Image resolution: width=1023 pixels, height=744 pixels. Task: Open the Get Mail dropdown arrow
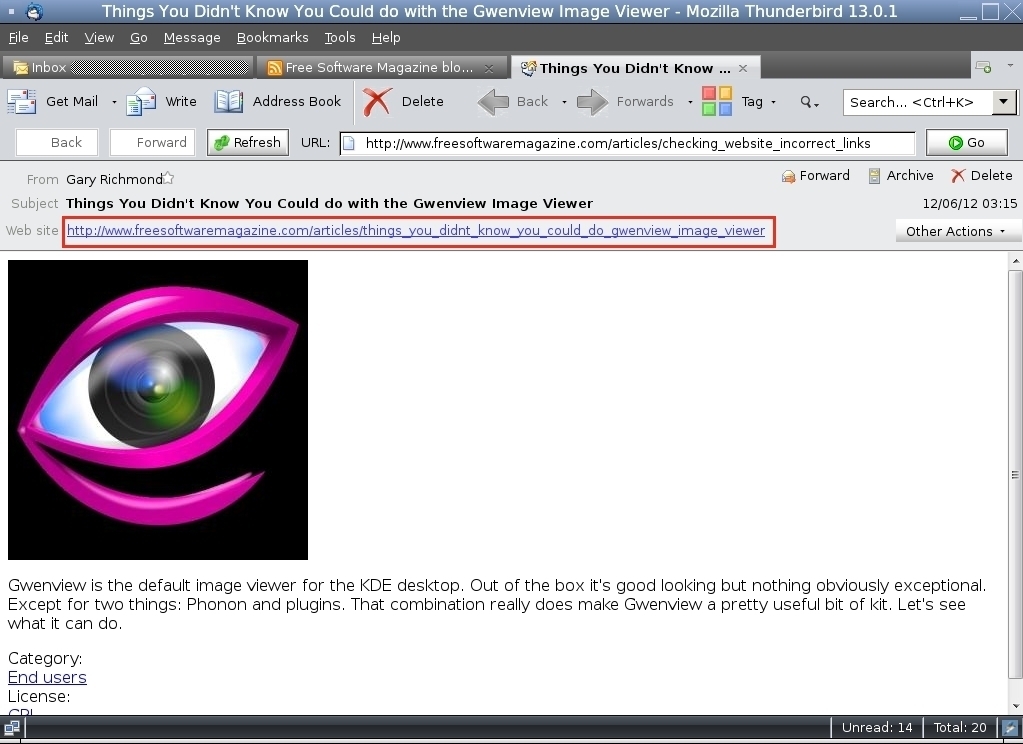tap(114, 102)
